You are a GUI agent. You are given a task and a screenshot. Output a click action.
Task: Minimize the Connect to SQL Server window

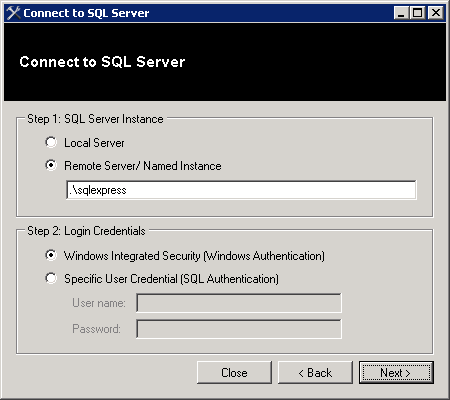pyautogui.click(x=401, y=13)
